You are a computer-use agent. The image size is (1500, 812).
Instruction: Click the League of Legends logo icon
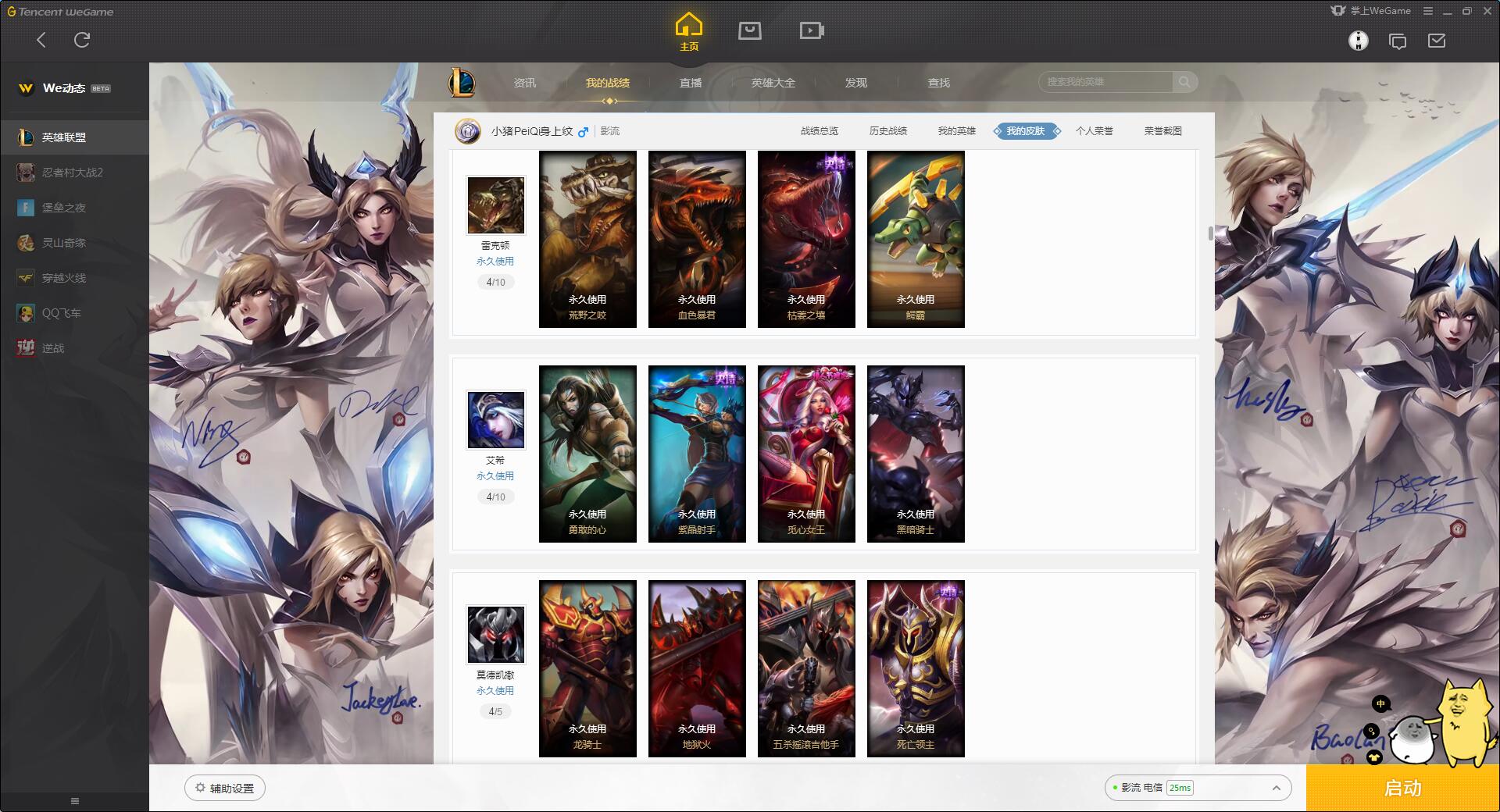pyautogui.click(x=462, y=82)
